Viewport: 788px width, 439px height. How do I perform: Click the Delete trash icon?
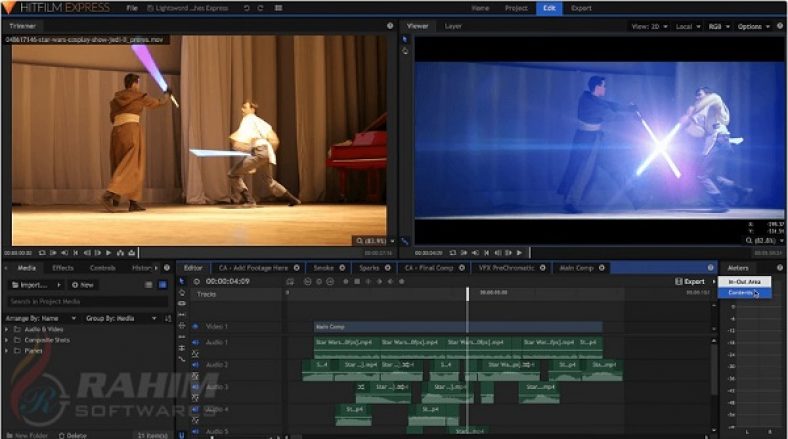point(61,435)
